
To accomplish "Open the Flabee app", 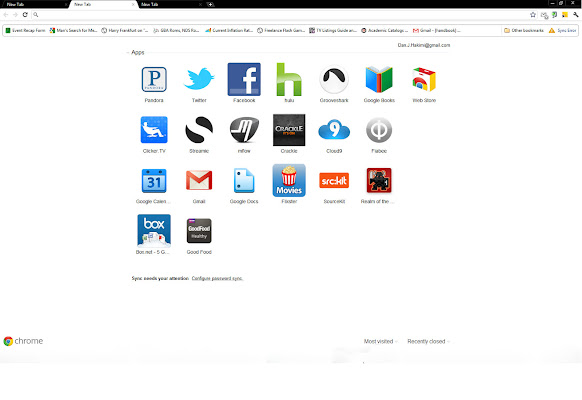I will pos(379,130).
